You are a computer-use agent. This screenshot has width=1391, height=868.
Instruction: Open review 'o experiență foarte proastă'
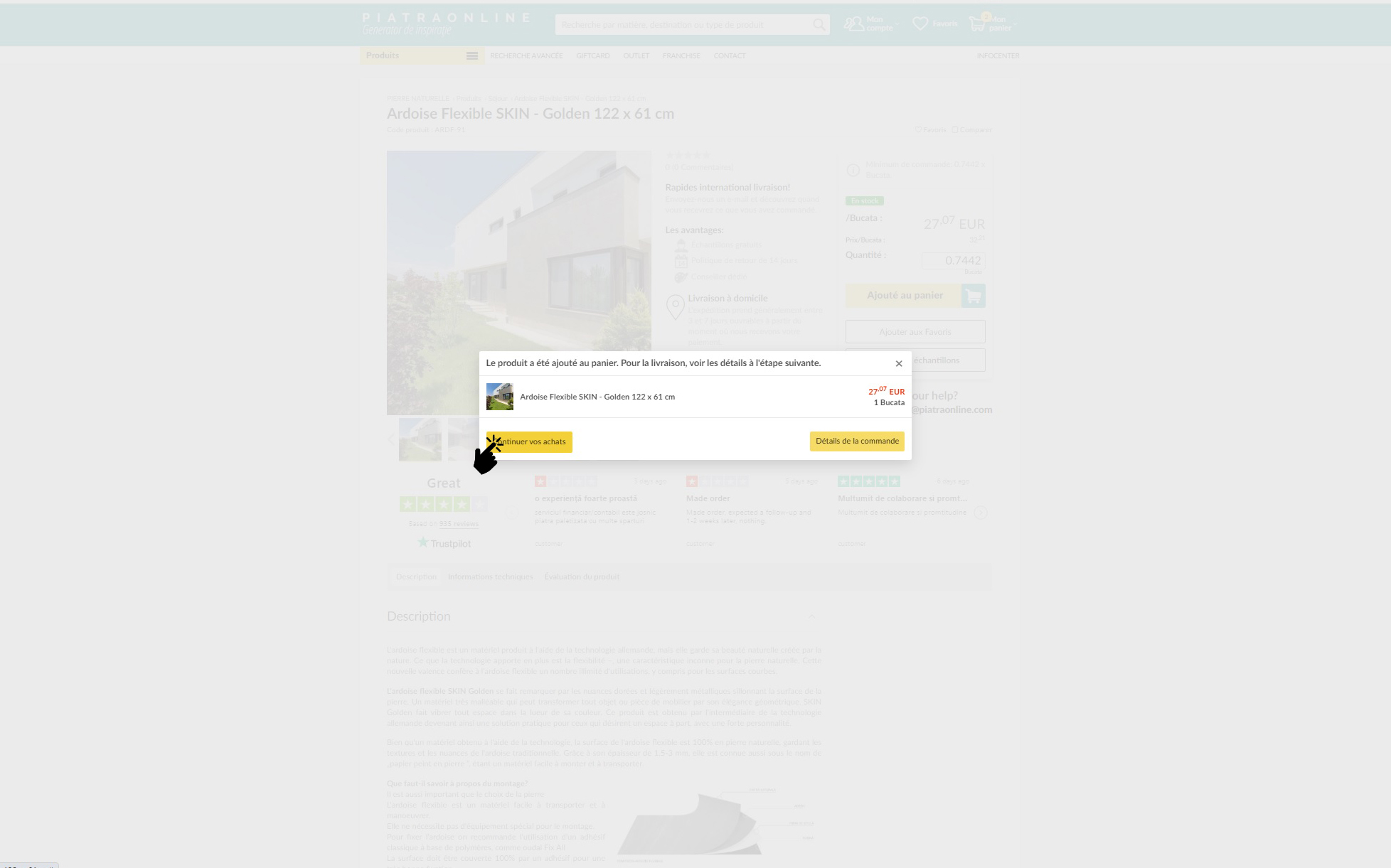pyautogui.click(x=586, y=498)
